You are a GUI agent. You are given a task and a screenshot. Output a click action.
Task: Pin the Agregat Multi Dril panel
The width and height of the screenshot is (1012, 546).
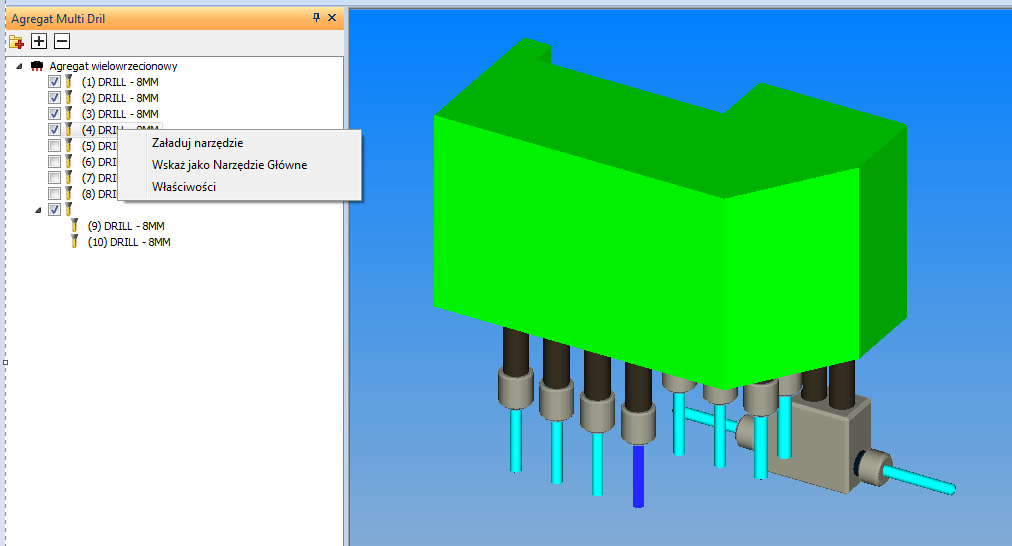coord(317,18)
